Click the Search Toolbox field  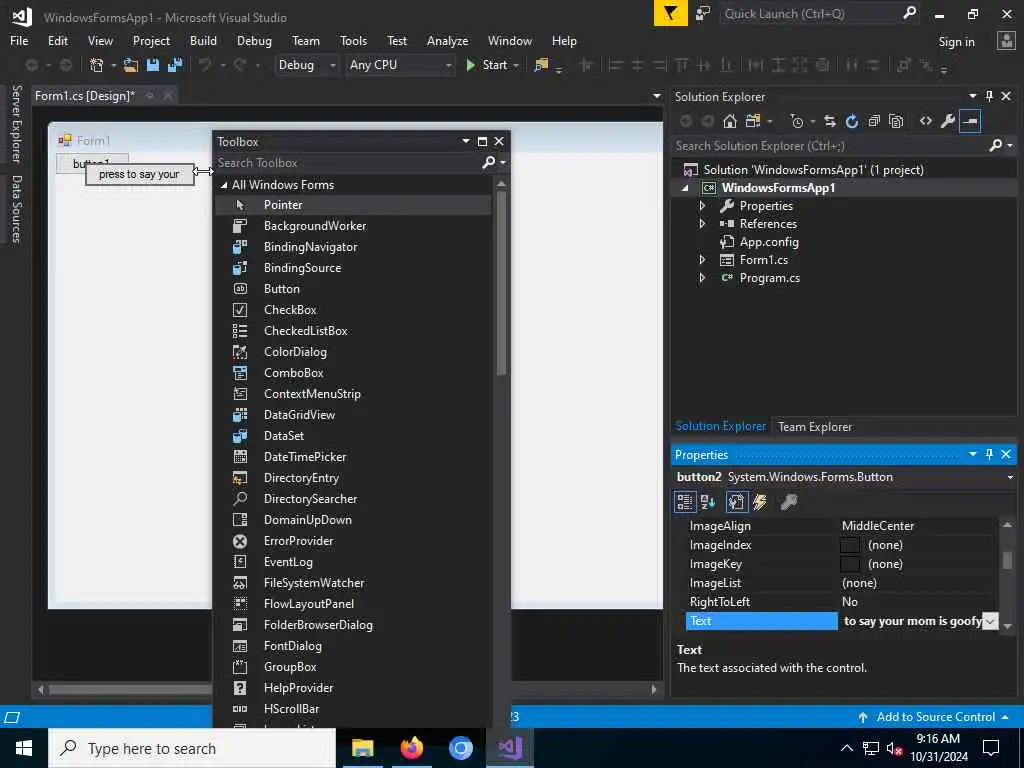(348, 163)
